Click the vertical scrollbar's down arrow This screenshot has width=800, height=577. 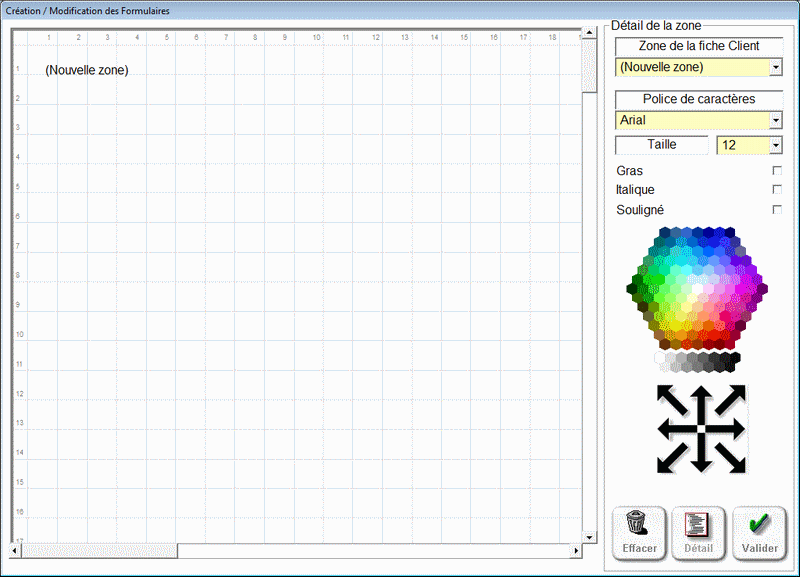[589, 537]
